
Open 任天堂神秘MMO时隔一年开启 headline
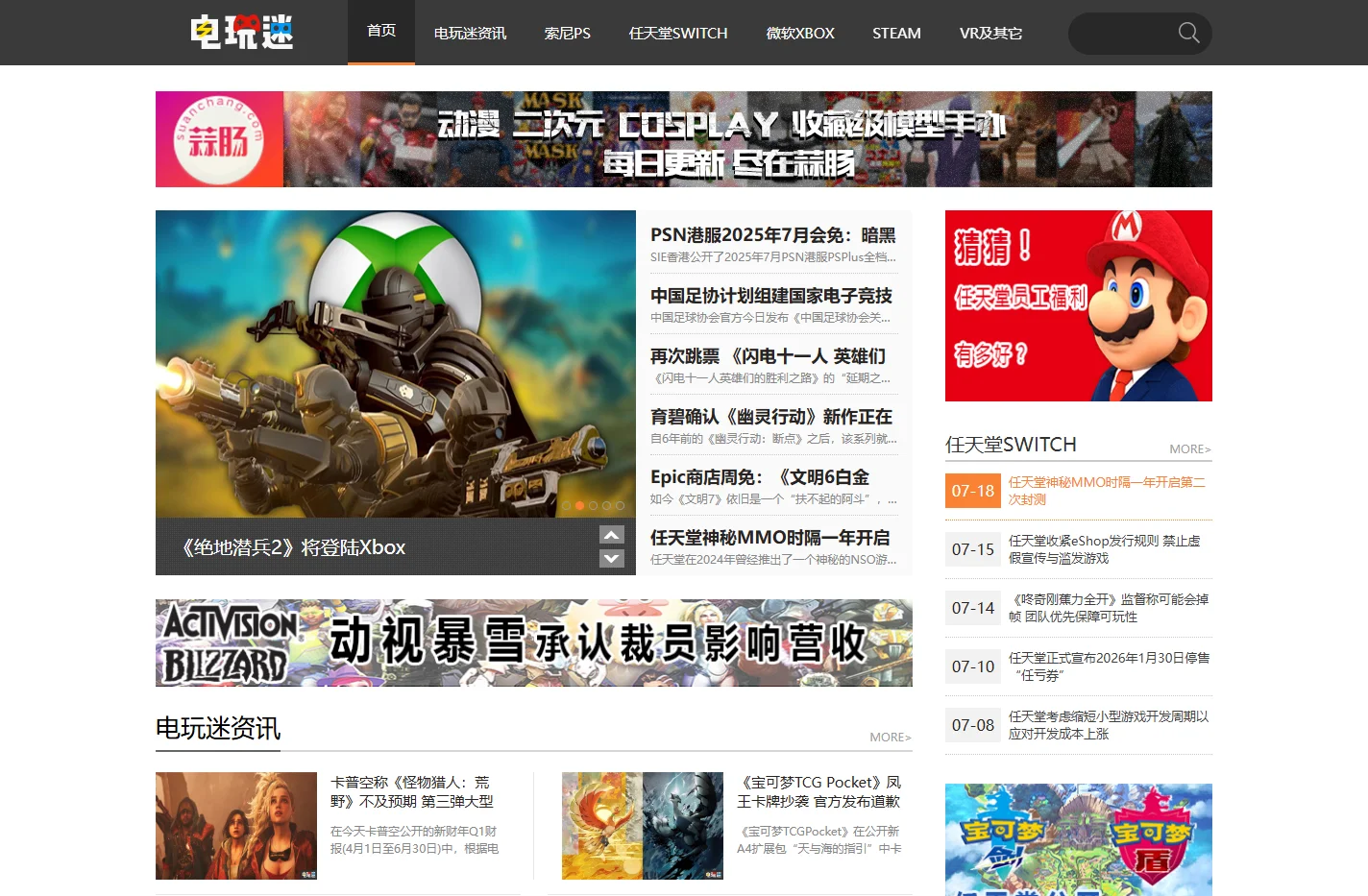770,538
